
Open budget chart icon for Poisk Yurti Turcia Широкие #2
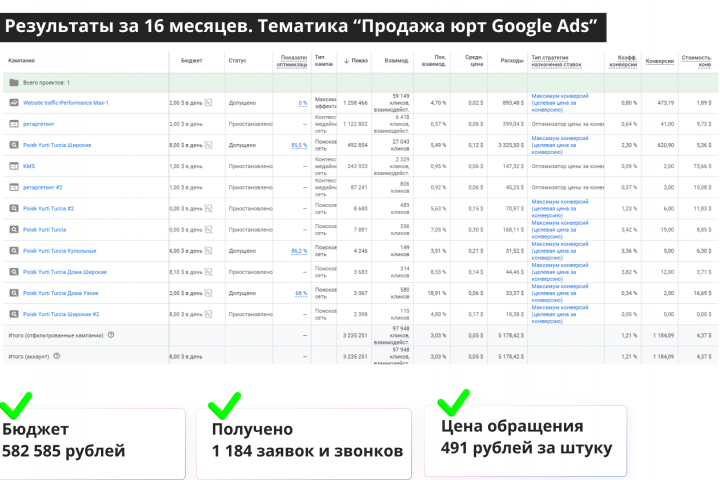point(208,314)
